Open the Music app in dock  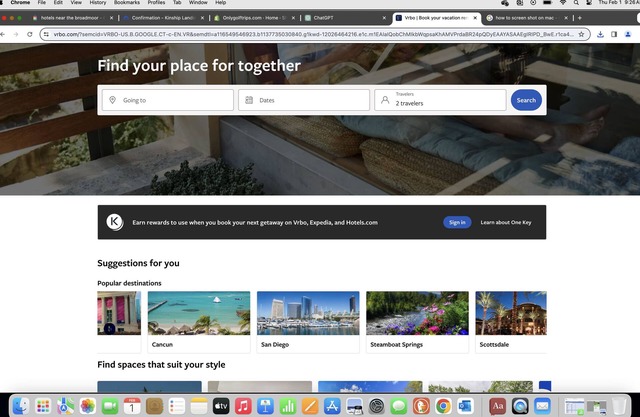(x=243, y=405)
